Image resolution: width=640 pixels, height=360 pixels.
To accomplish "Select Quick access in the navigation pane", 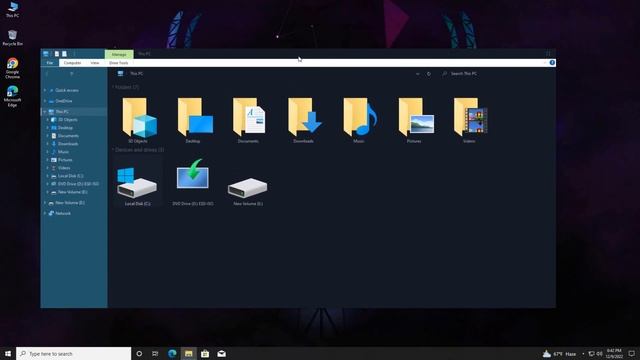I will point(67,90).
